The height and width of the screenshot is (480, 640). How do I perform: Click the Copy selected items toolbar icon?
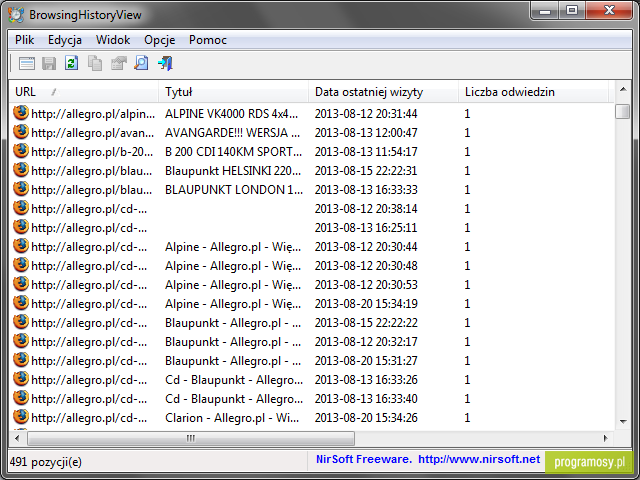point(95,63)
